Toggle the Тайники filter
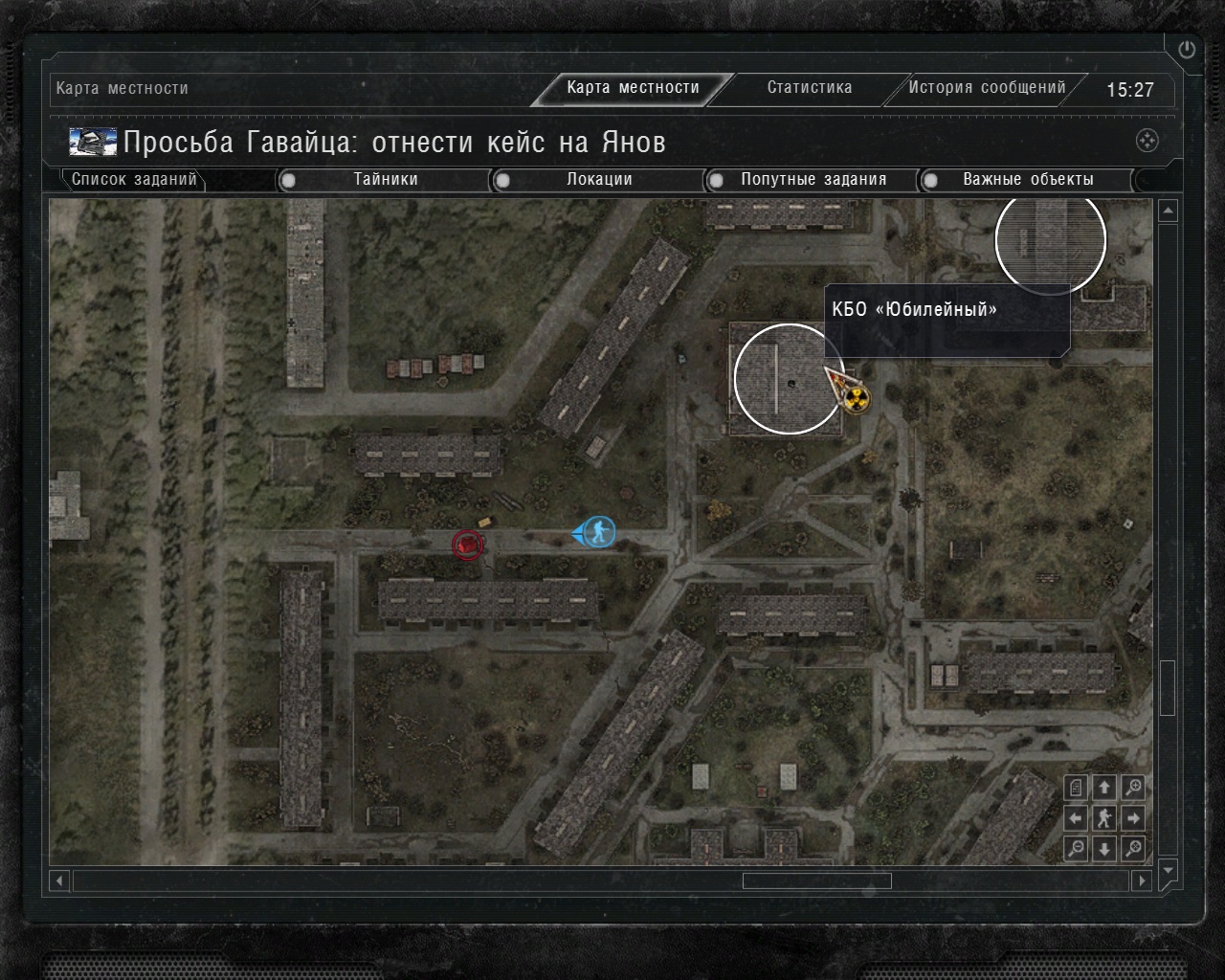Viewport: 1225px width, 980px height. [x=385, y=180]
